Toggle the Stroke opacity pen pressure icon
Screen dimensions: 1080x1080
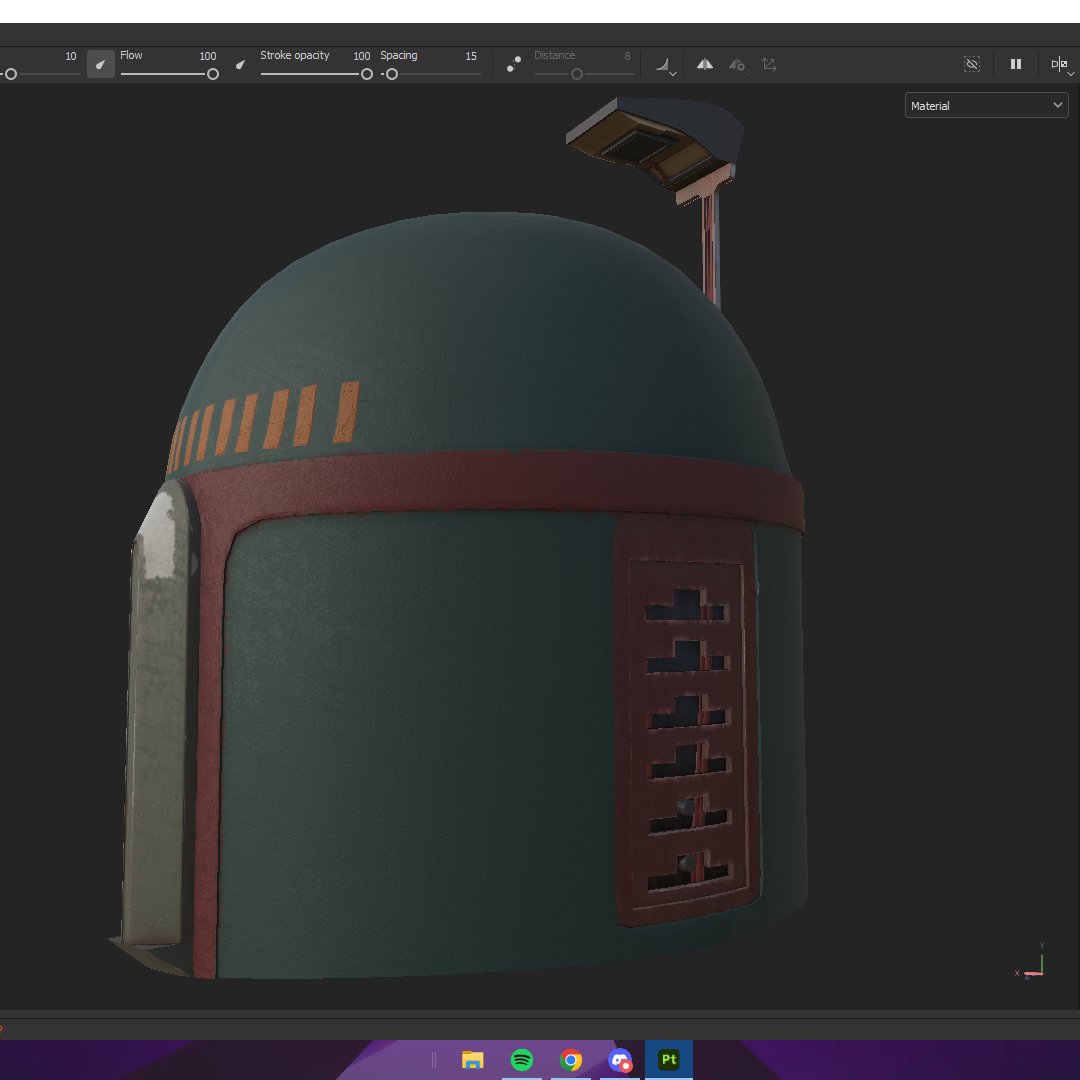240,64
